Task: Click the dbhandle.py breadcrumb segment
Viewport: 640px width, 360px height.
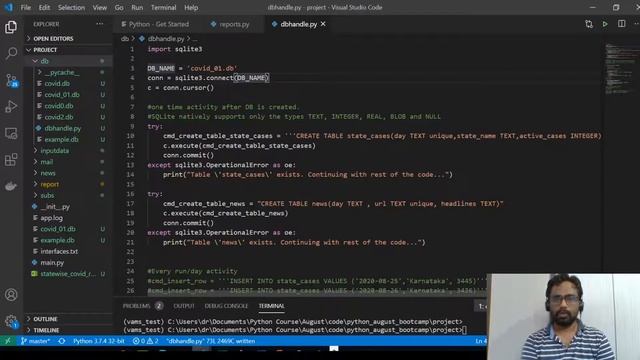Action: point(166,38)
